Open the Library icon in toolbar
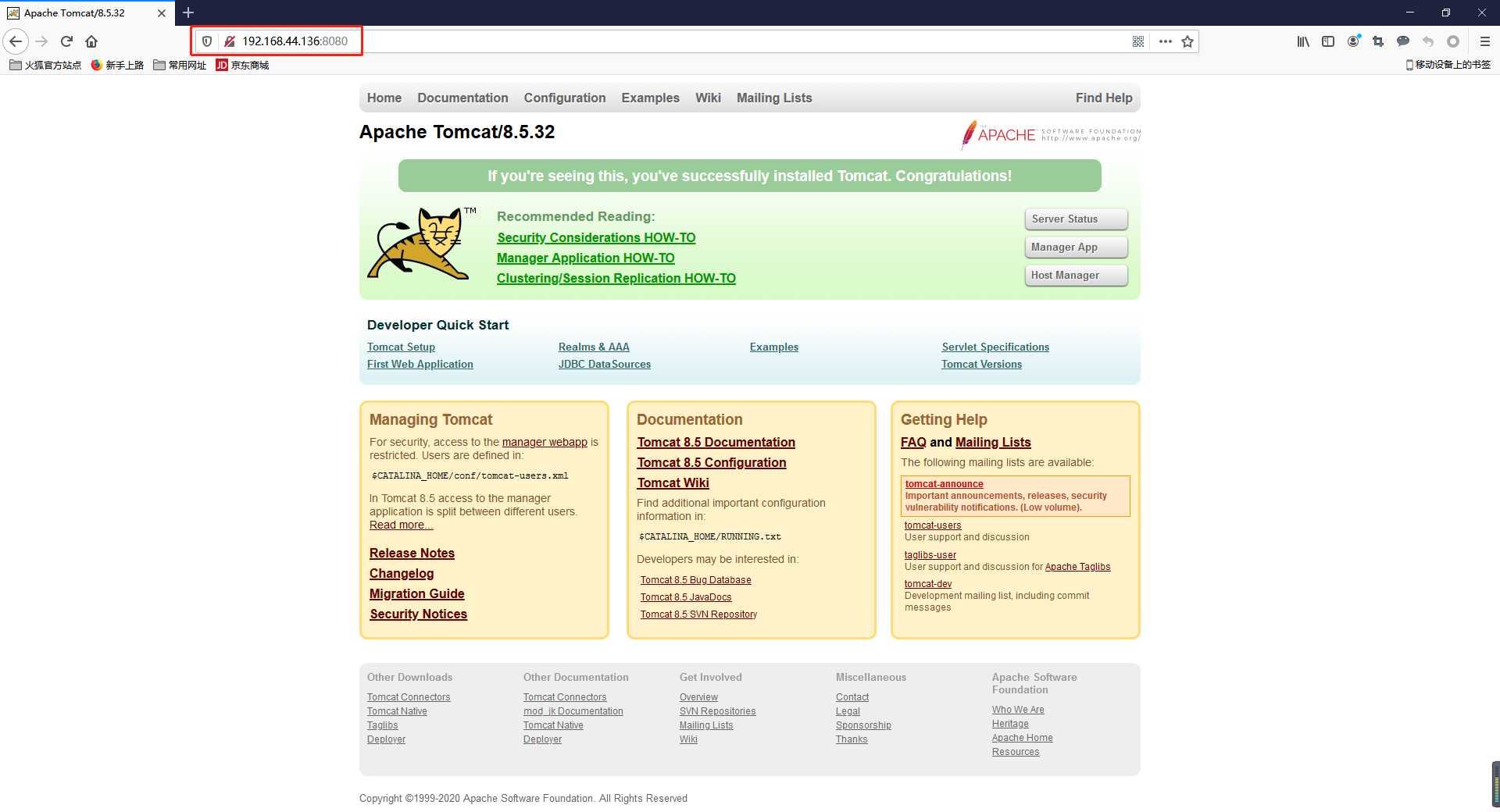Screen dimensions: 1500x812 (1303, 41)
